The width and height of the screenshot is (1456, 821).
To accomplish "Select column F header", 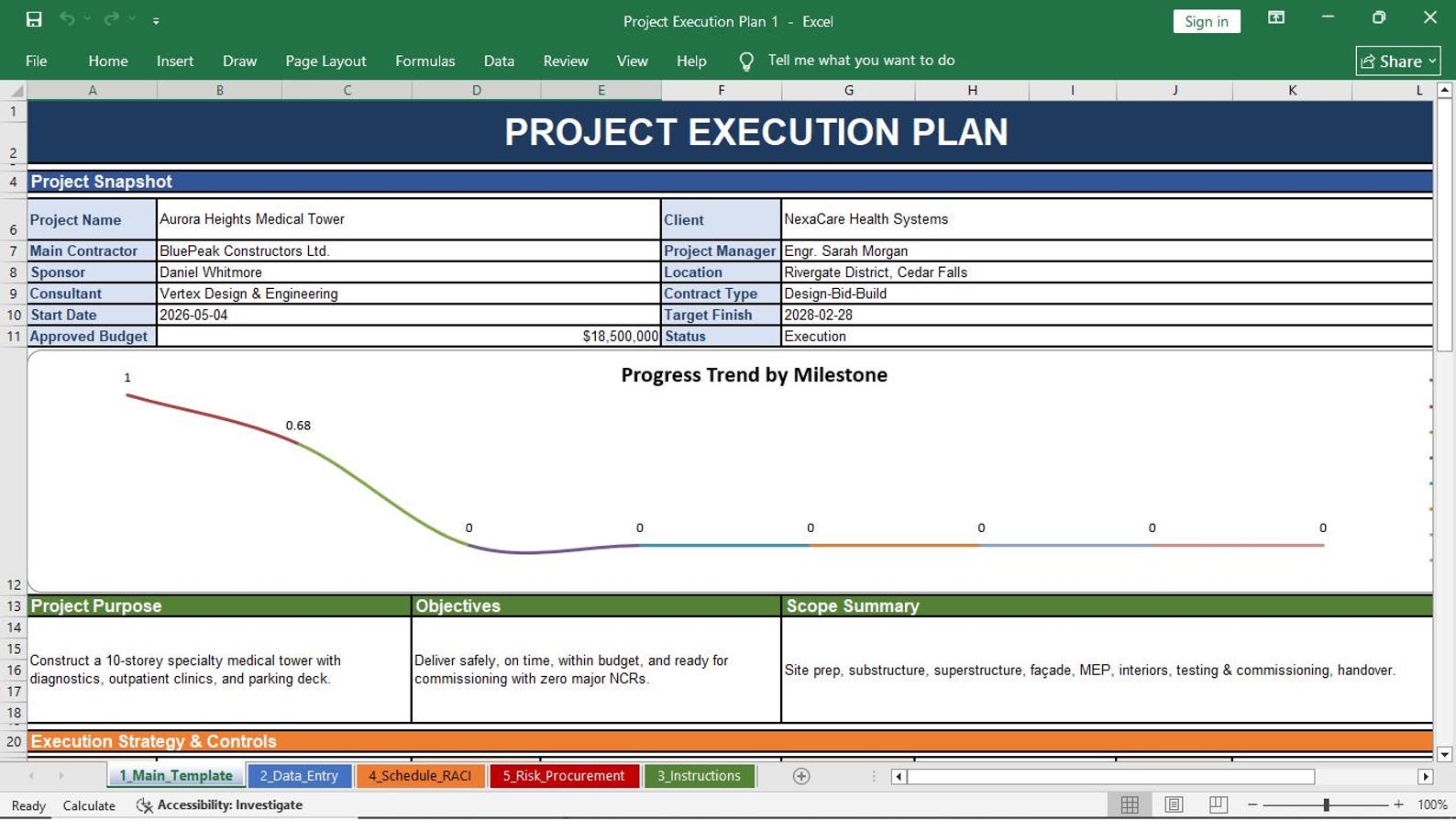I will tap(721, 91).
